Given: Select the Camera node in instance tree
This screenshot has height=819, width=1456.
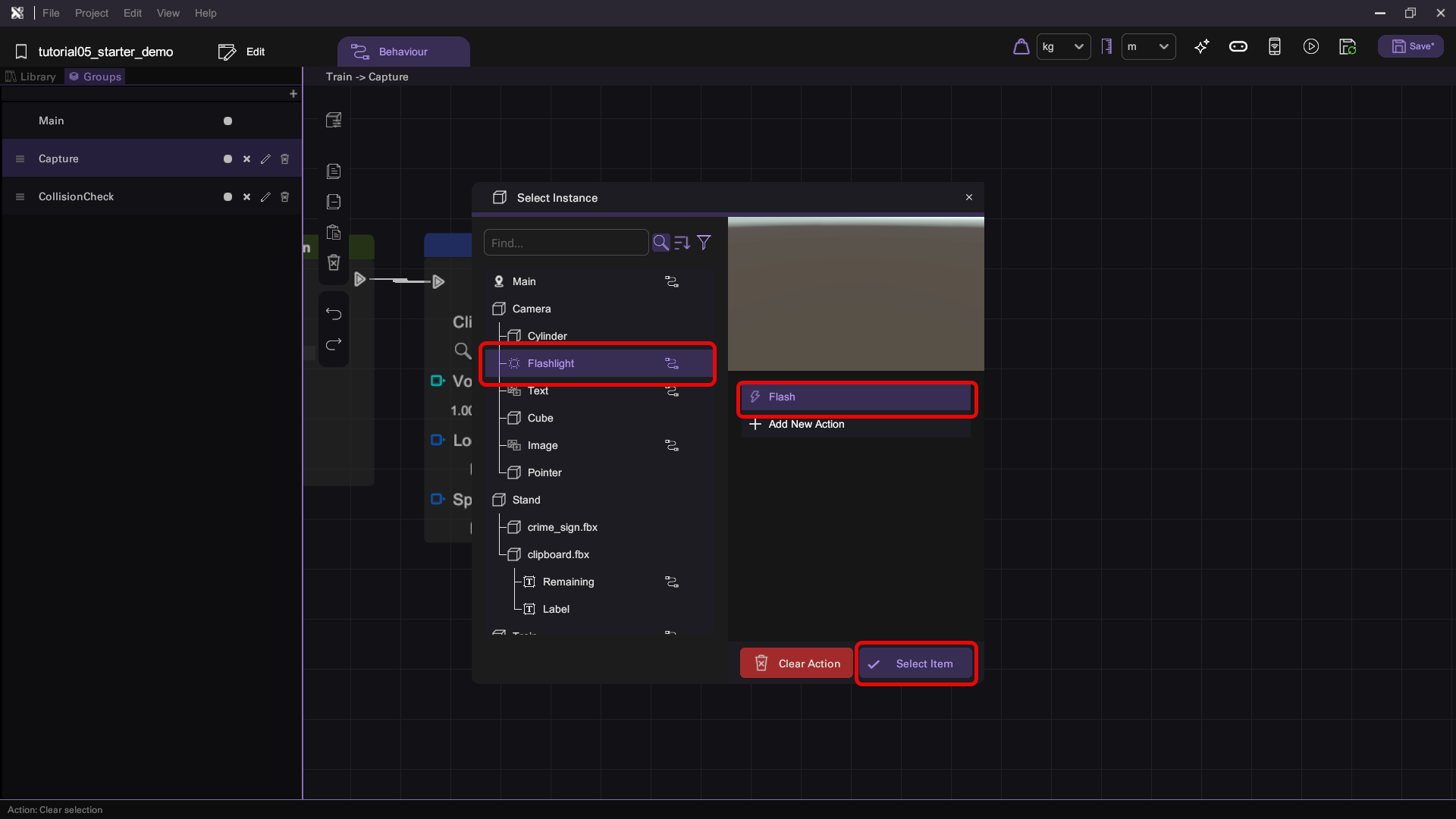Looking at the screenshot, I should pyautogui.click(x=599, y=309).
